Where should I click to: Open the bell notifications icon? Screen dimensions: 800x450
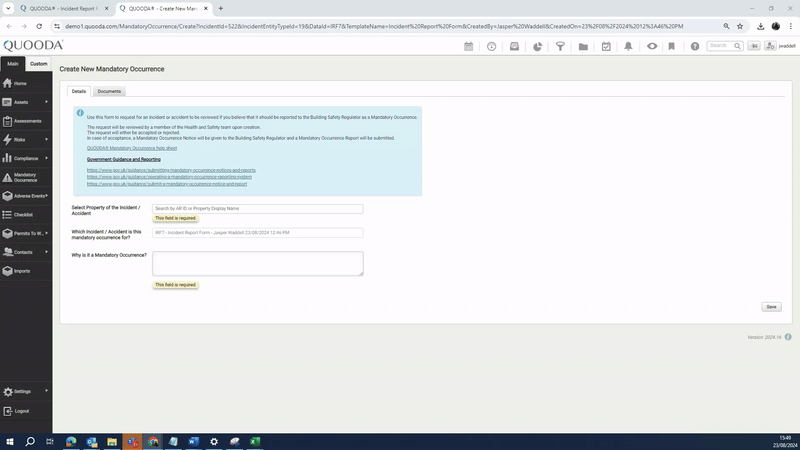(629, 46)
